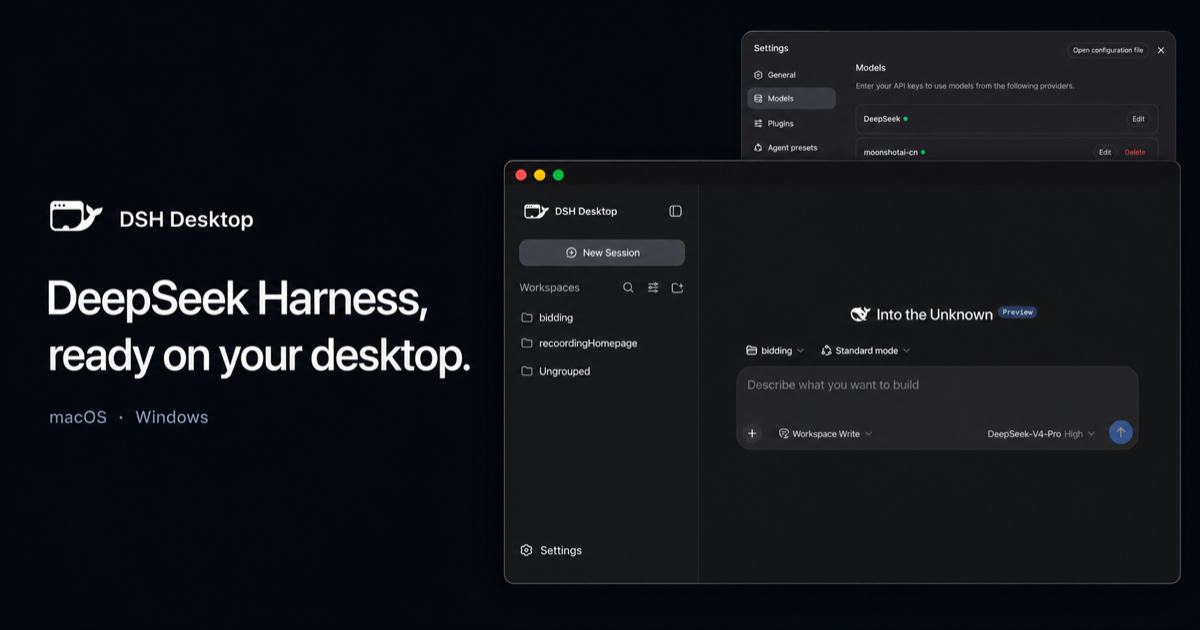
Task: Click the recoordingHomepage folder icon
Action: [527, 343]
